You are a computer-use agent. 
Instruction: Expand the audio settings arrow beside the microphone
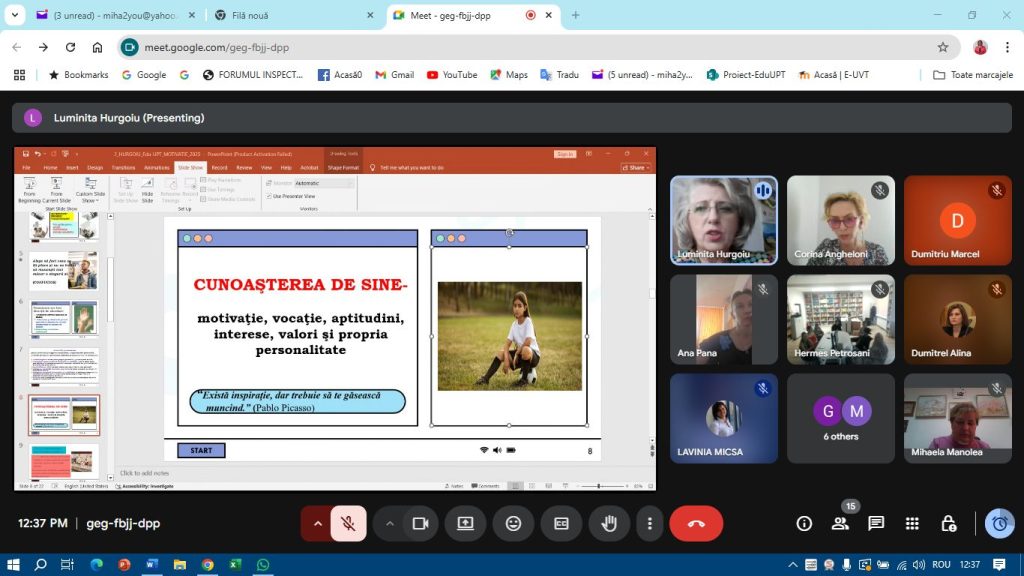pos(318,523)
